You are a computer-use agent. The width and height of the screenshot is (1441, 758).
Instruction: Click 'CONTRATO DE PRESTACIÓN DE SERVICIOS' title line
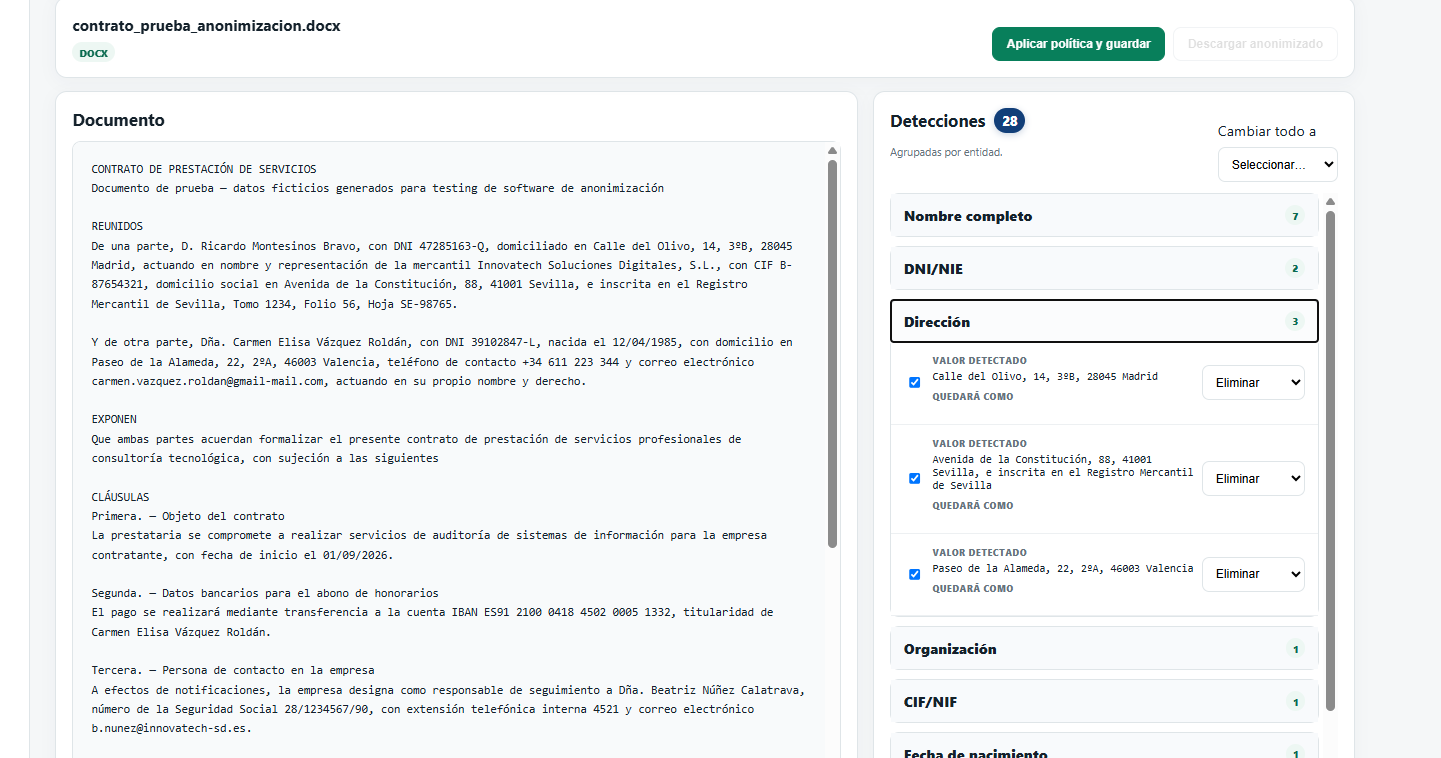(204, 169)
